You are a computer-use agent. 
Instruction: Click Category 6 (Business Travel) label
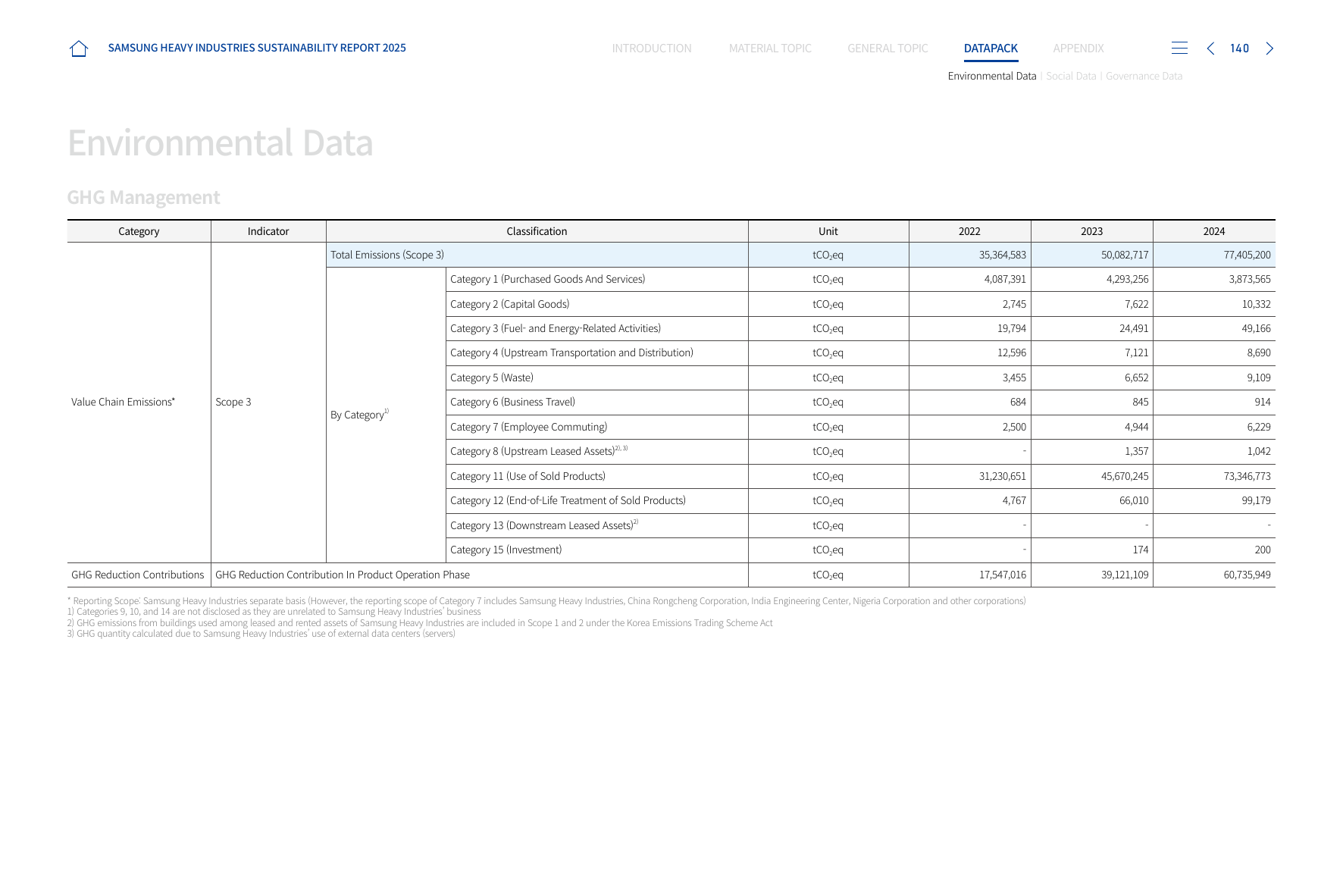click(512, 402)
